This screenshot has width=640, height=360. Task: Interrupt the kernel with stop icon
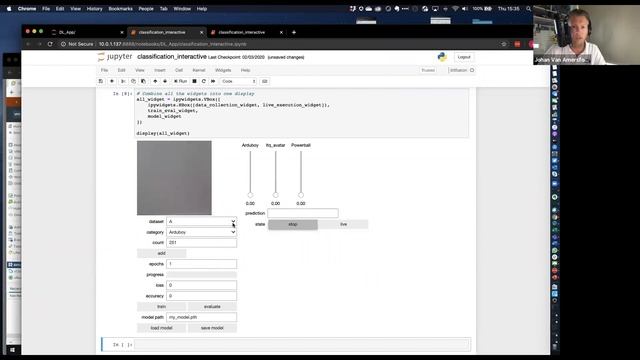194,81
